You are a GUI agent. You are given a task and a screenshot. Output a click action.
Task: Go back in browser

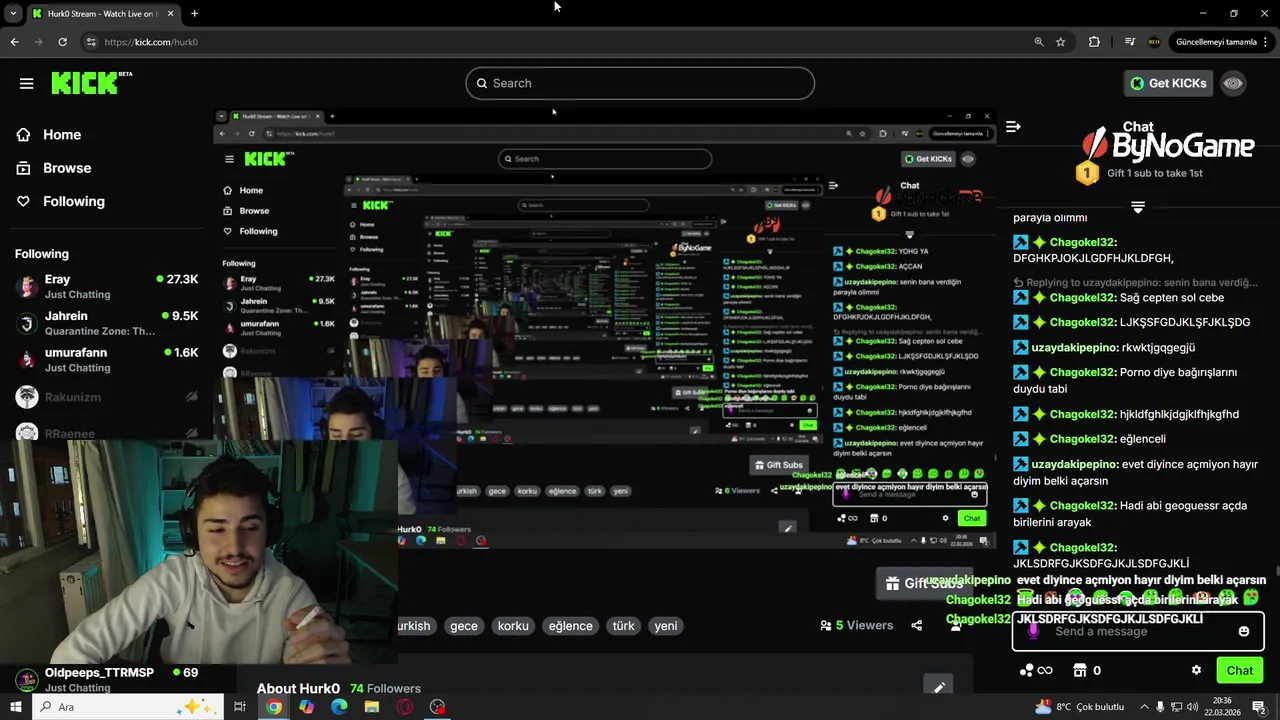coord(14,42)
